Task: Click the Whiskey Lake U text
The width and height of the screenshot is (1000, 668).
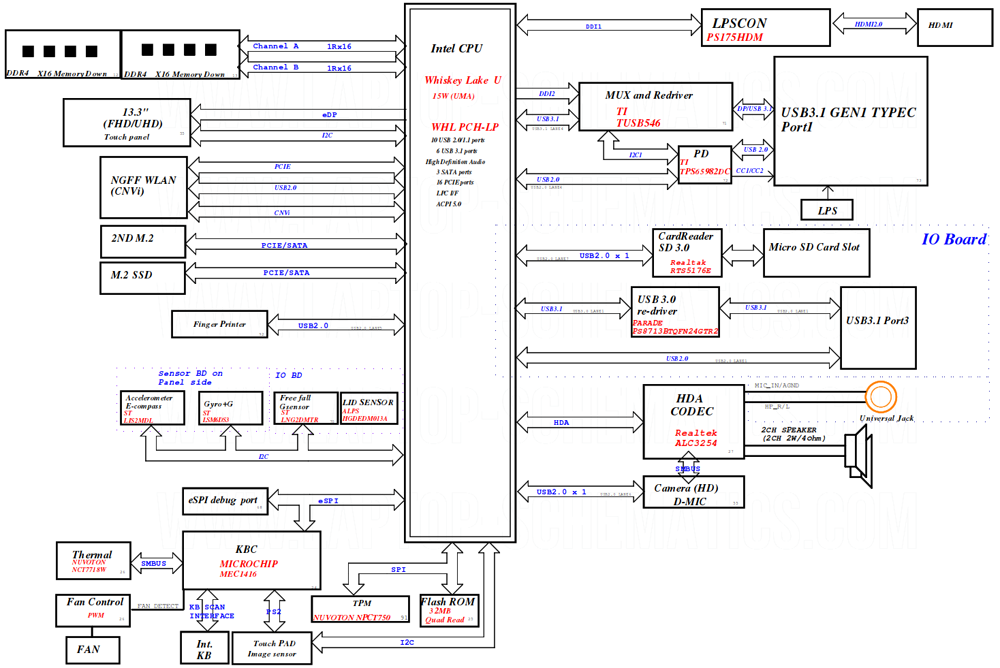Action: pyautogui.click(x=463, y=80)
